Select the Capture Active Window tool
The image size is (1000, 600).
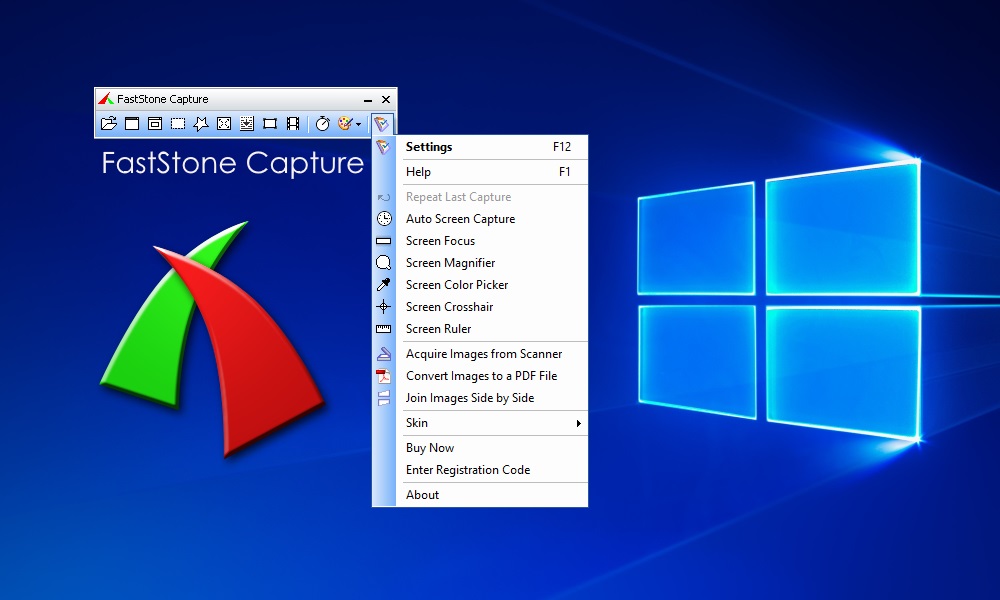click(x=132, y=123)
